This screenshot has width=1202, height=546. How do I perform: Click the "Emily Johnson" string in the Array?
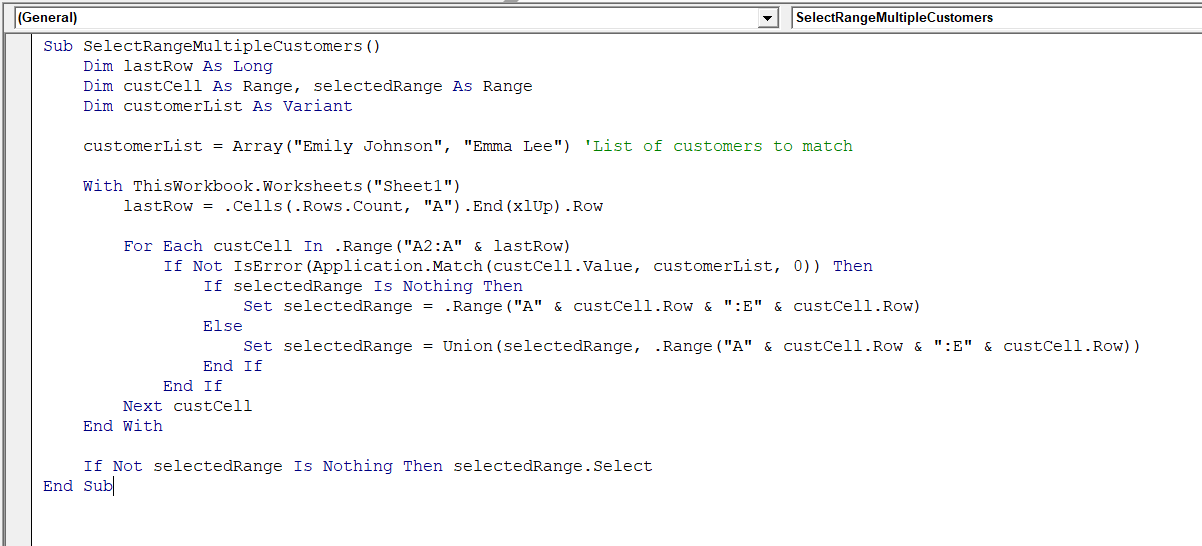(x=368, y=146)
